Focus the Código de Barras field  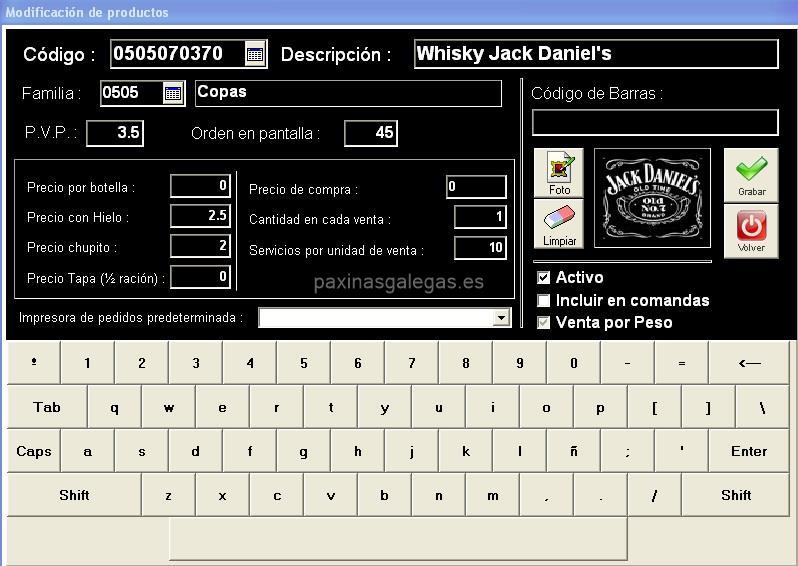(x=655, y=122)
